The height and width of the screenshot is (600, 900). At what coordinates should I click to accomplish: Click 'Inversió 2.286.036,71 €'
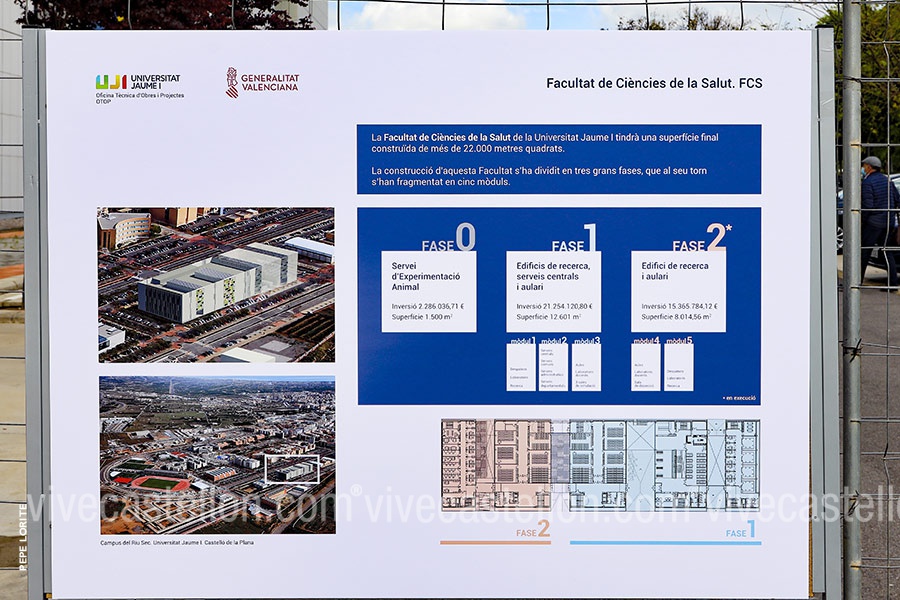(428, 307)
